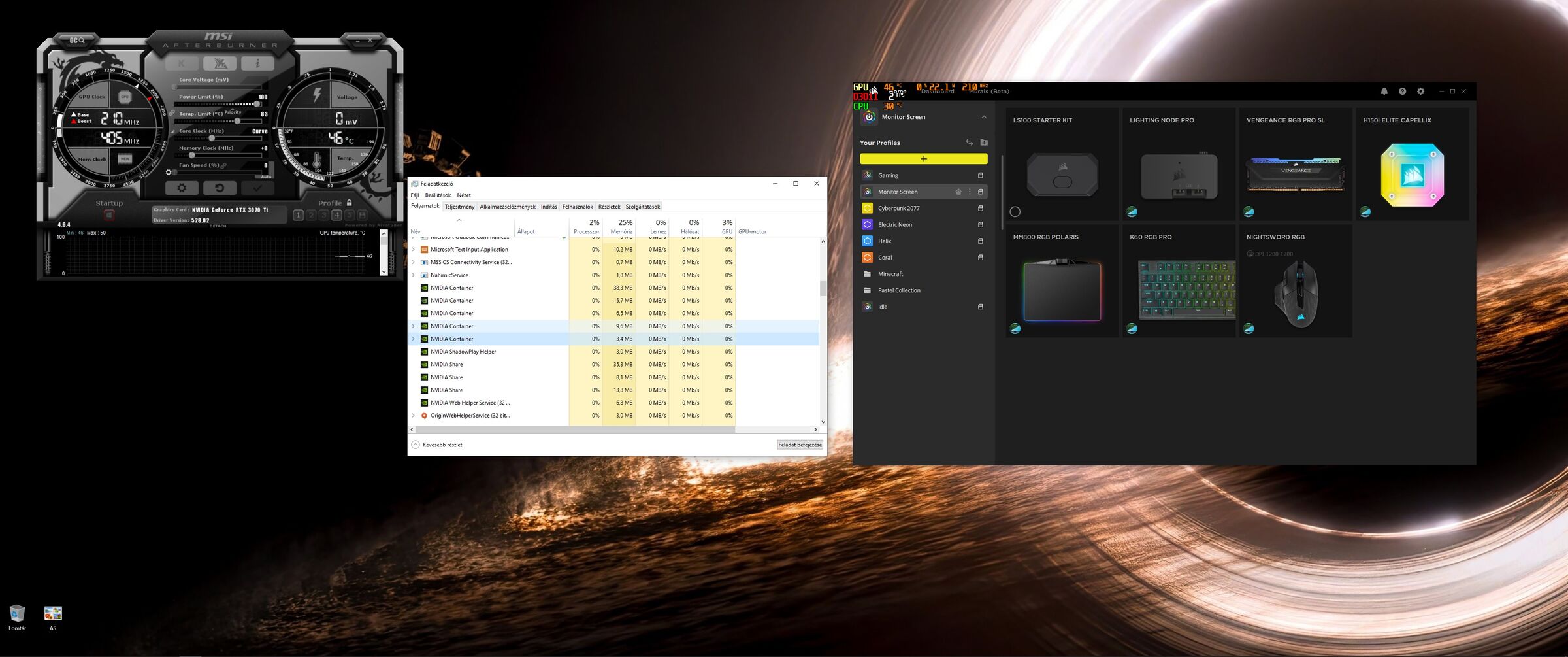1568x657 pixels.
Task: Toggle power and temp limit link
Action: click(x=172, y=113)
